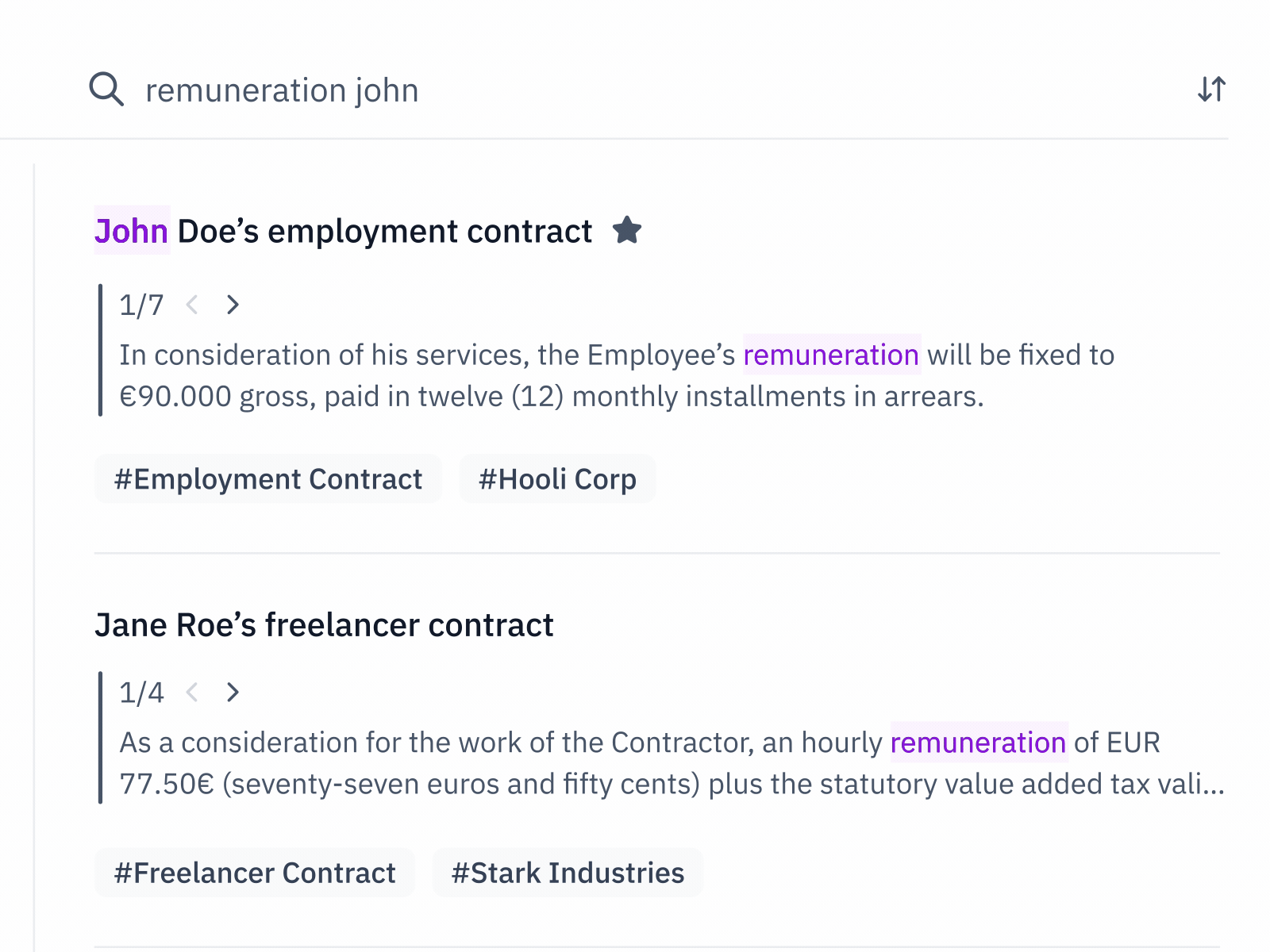This screenshot has width=1270, height=952.
Task: Click the highlighted 'John' in the title
Action: 132,231
